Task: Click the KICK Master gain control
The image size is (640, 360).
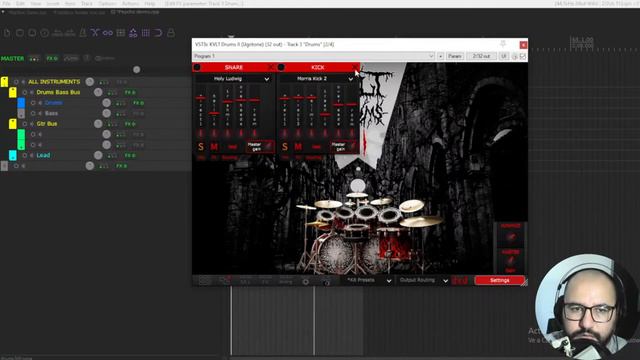Action: pyautogui.click(x=344, y=146)
